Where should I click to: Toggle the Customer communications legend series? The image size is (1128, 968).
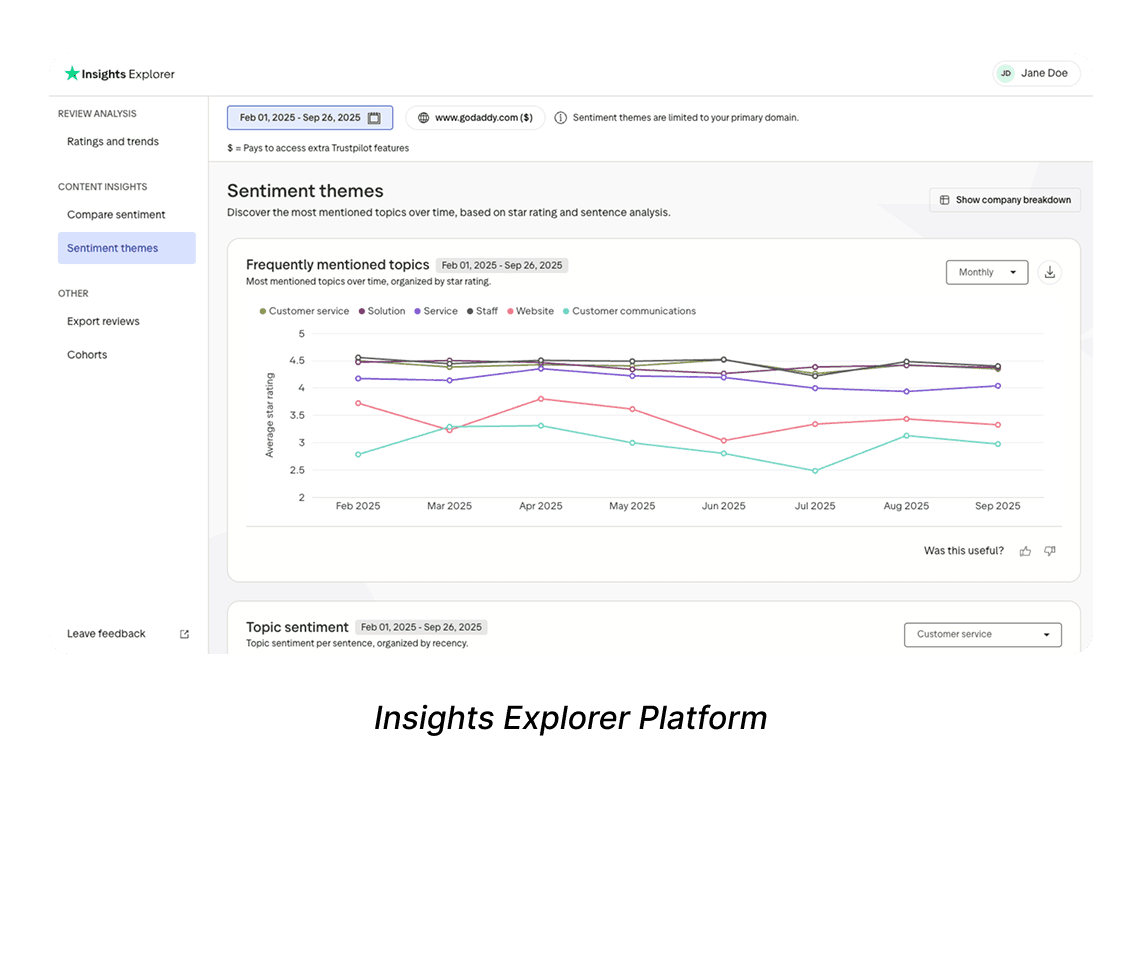(x=629, y=311)
